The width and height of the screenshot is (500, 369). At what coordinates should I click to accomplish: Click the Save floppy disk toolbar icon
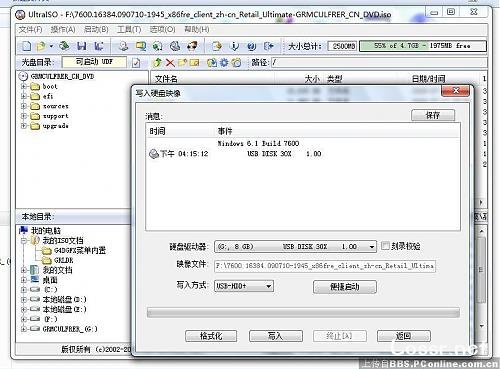coord(82,46)
